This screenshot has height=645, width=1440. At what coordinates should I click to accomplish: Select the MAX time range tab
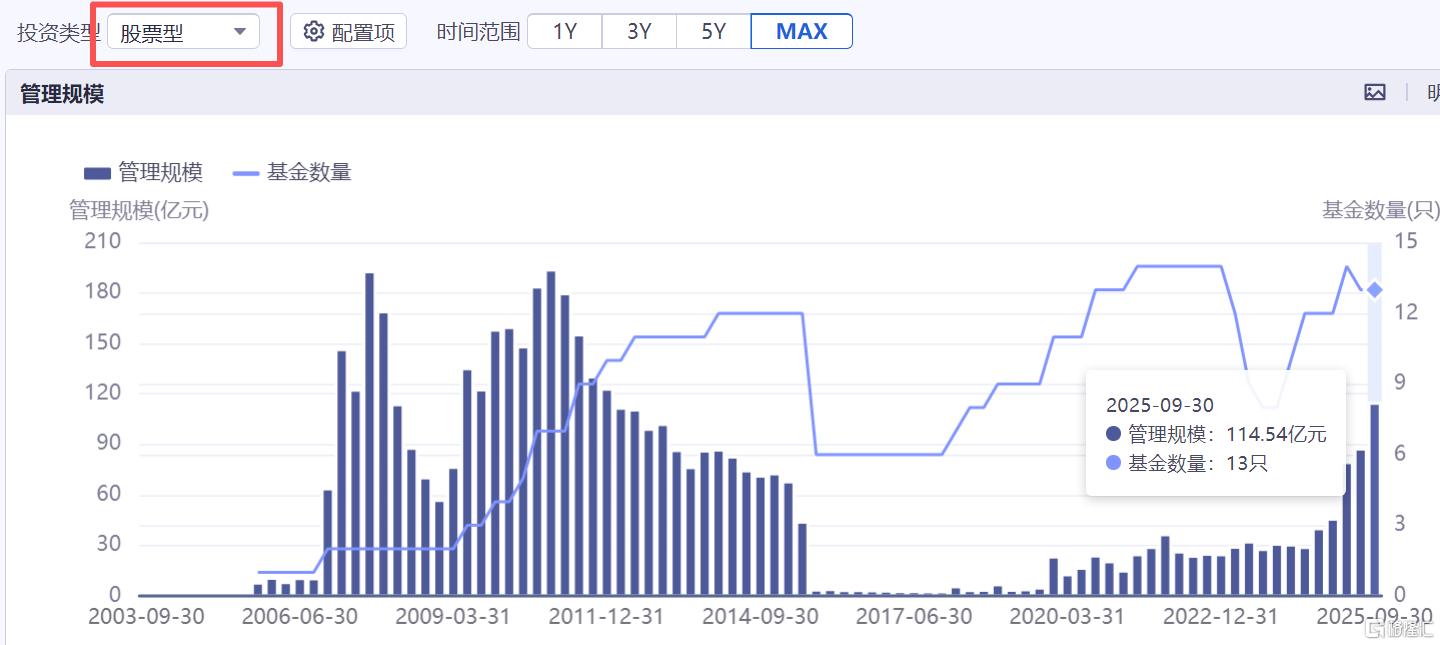[801, 32]
